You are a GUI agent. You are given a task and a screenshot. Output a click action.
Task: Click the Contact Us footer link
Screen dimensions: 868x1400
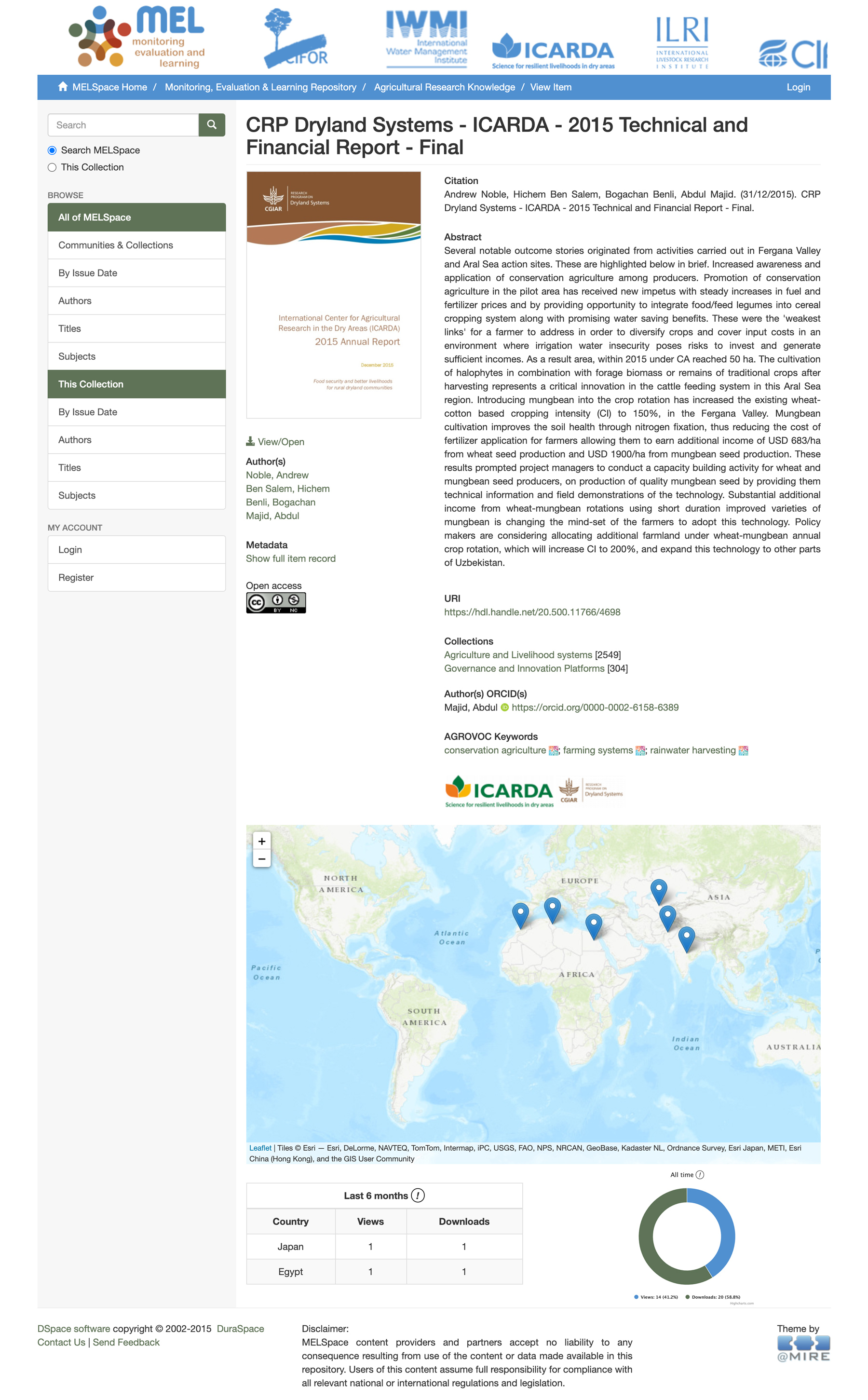click(61, 1342)
